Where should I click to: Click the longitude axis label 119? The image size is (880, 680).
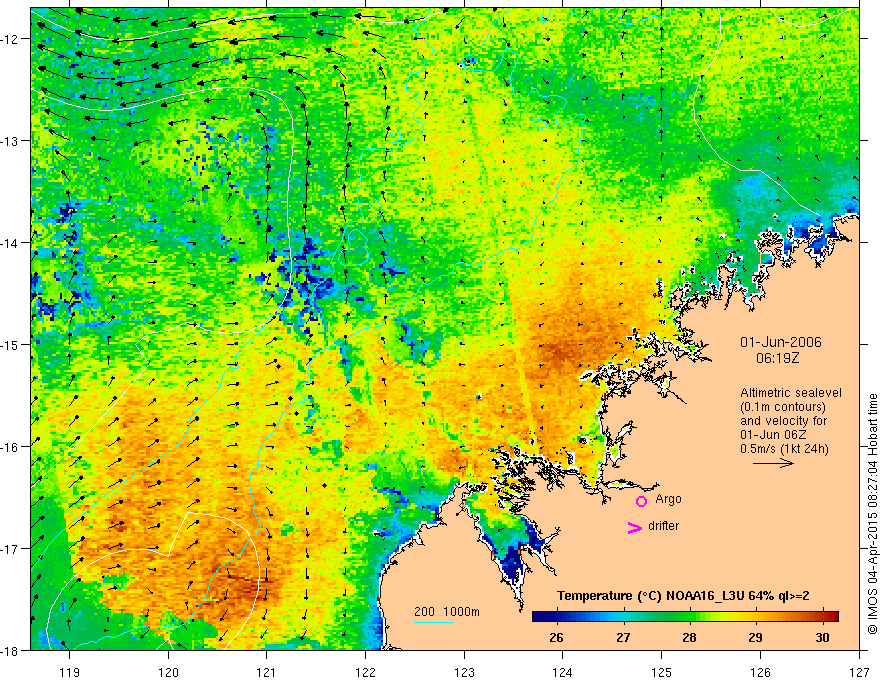(x=69, y=672)
